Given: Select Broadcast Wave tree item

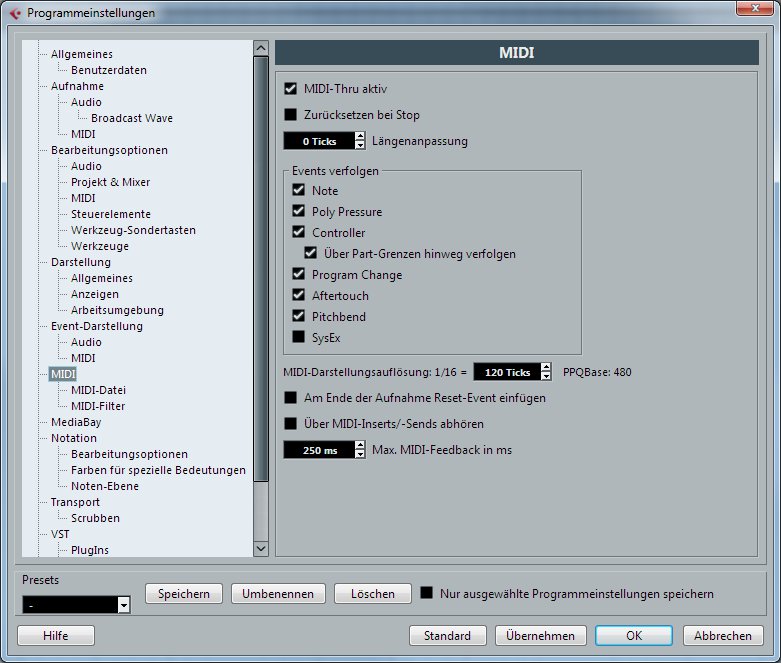Looking at the screenshot, I should point(132,118).
